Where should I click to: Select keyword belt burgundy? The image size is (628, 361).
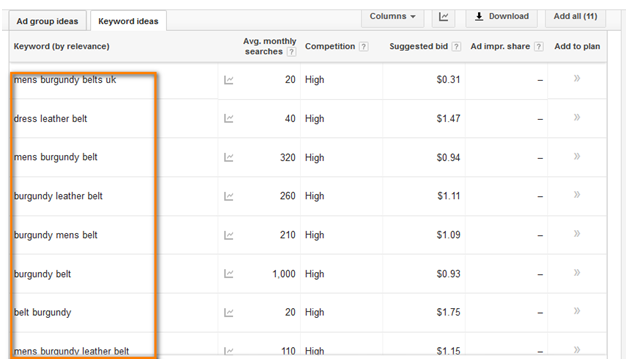coord(42,313)
